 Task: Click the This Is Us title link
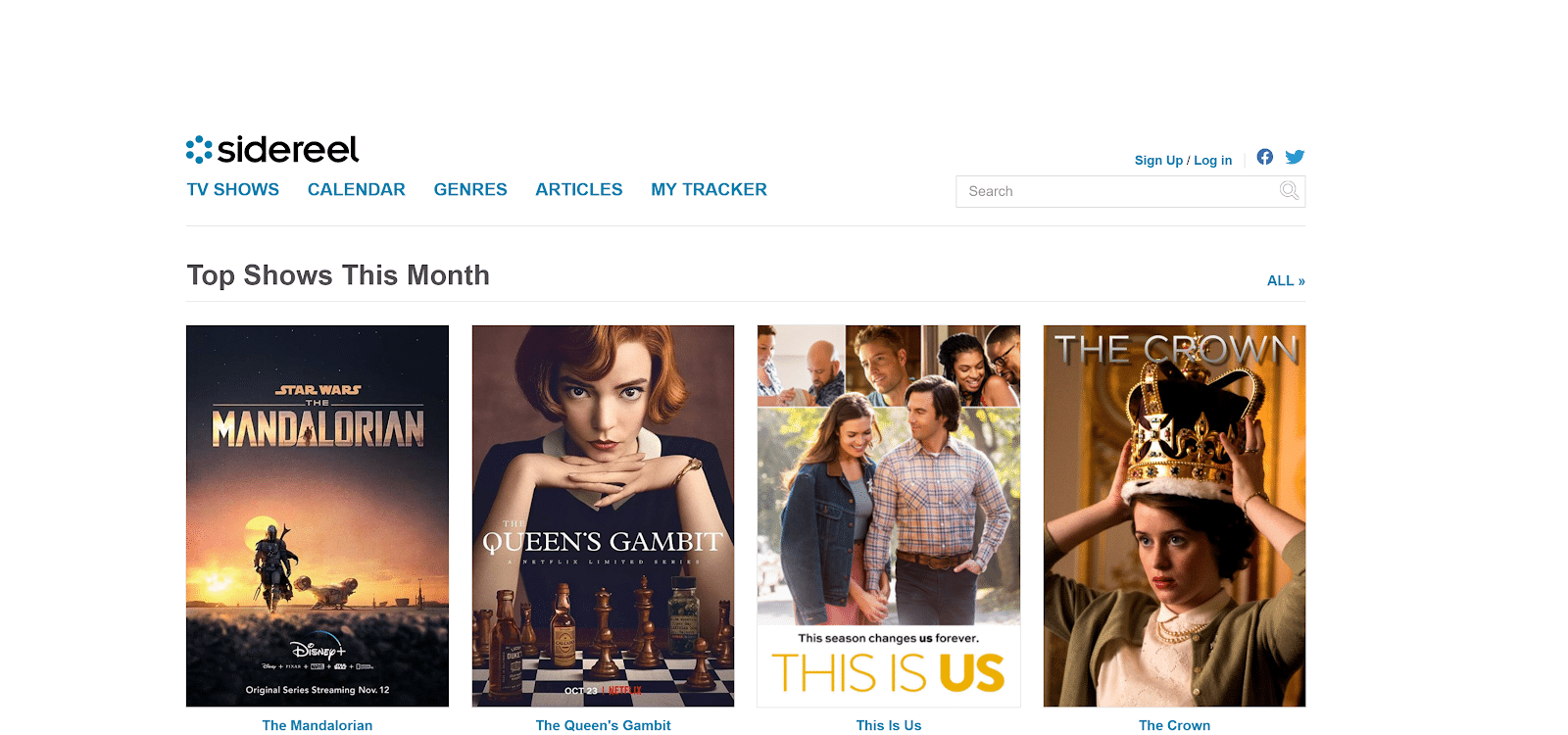(889, 725)
